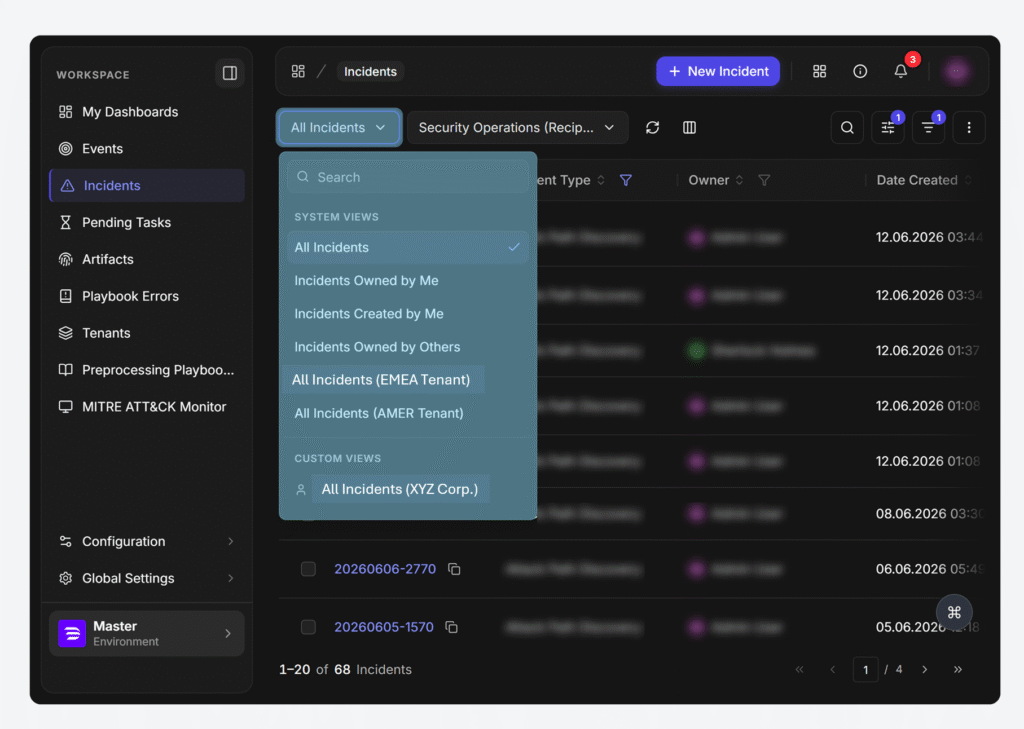Toggle the All Incidents view dropdown
1024x729 pixels.
tap(338, 127)
